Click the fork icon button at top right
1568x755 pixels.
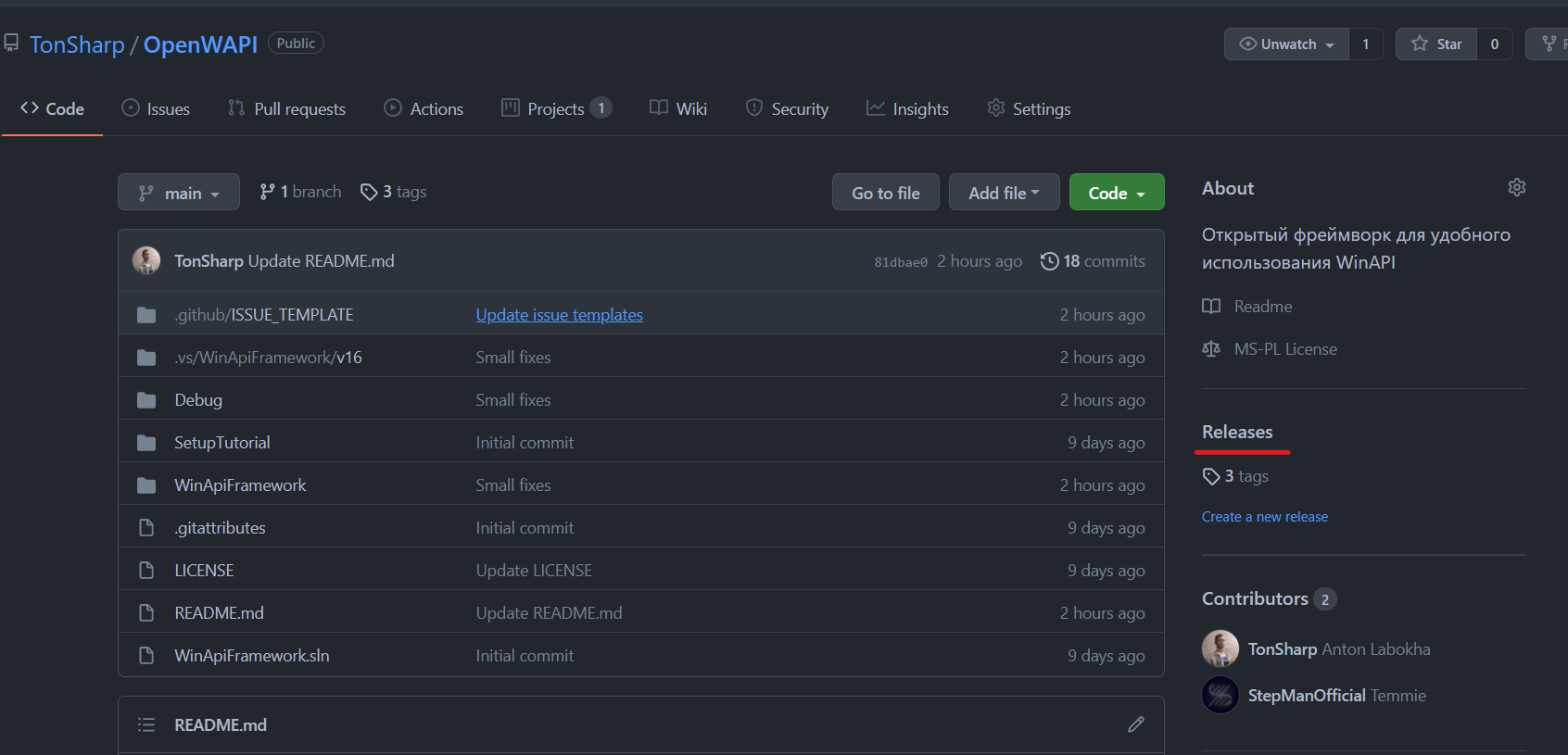pyautogui.click(x=1549, y=44)
